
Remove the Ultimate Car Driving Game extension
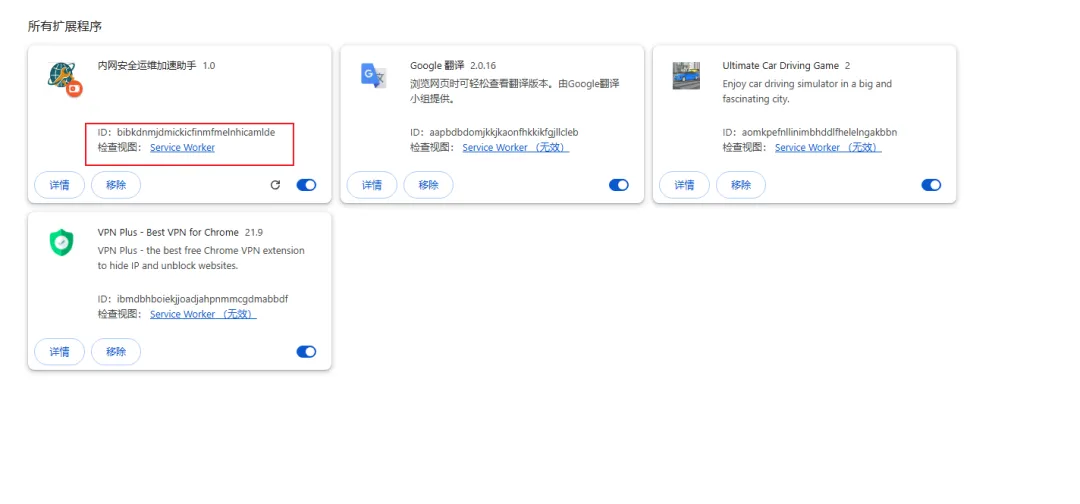pyautogui.click(x=740, y=185)
